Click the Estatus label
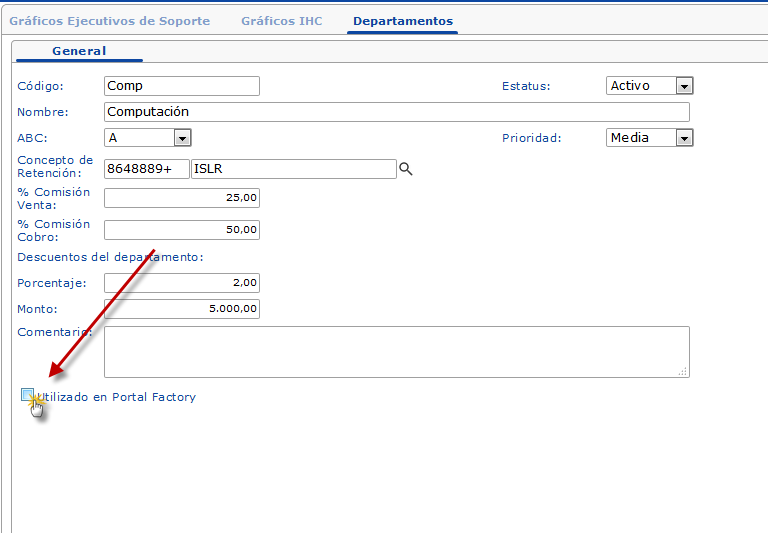768x533 pixels. pos(526,86)
